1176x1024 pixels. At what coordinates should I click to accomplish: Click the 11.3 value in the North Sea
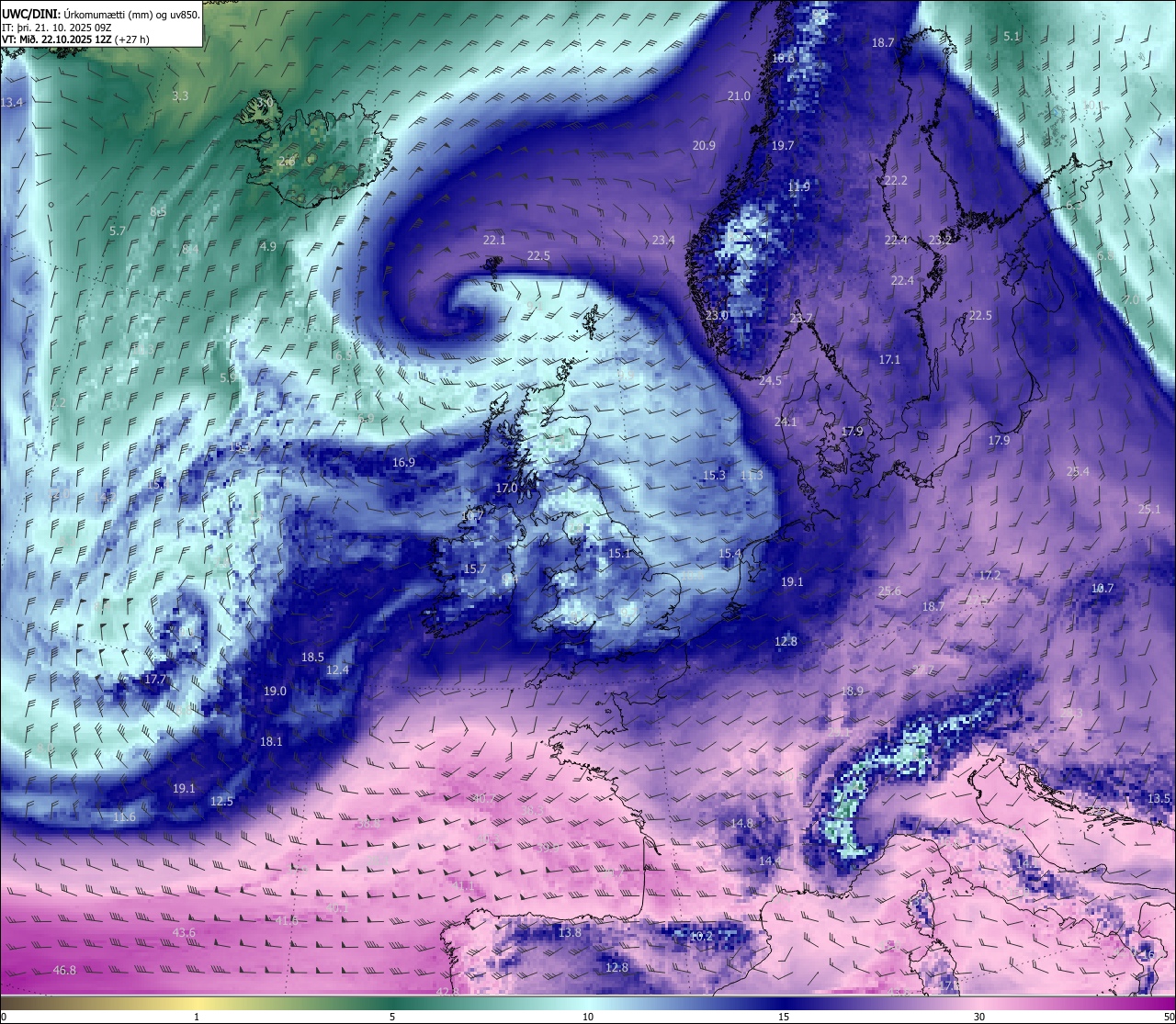[752, 475]
